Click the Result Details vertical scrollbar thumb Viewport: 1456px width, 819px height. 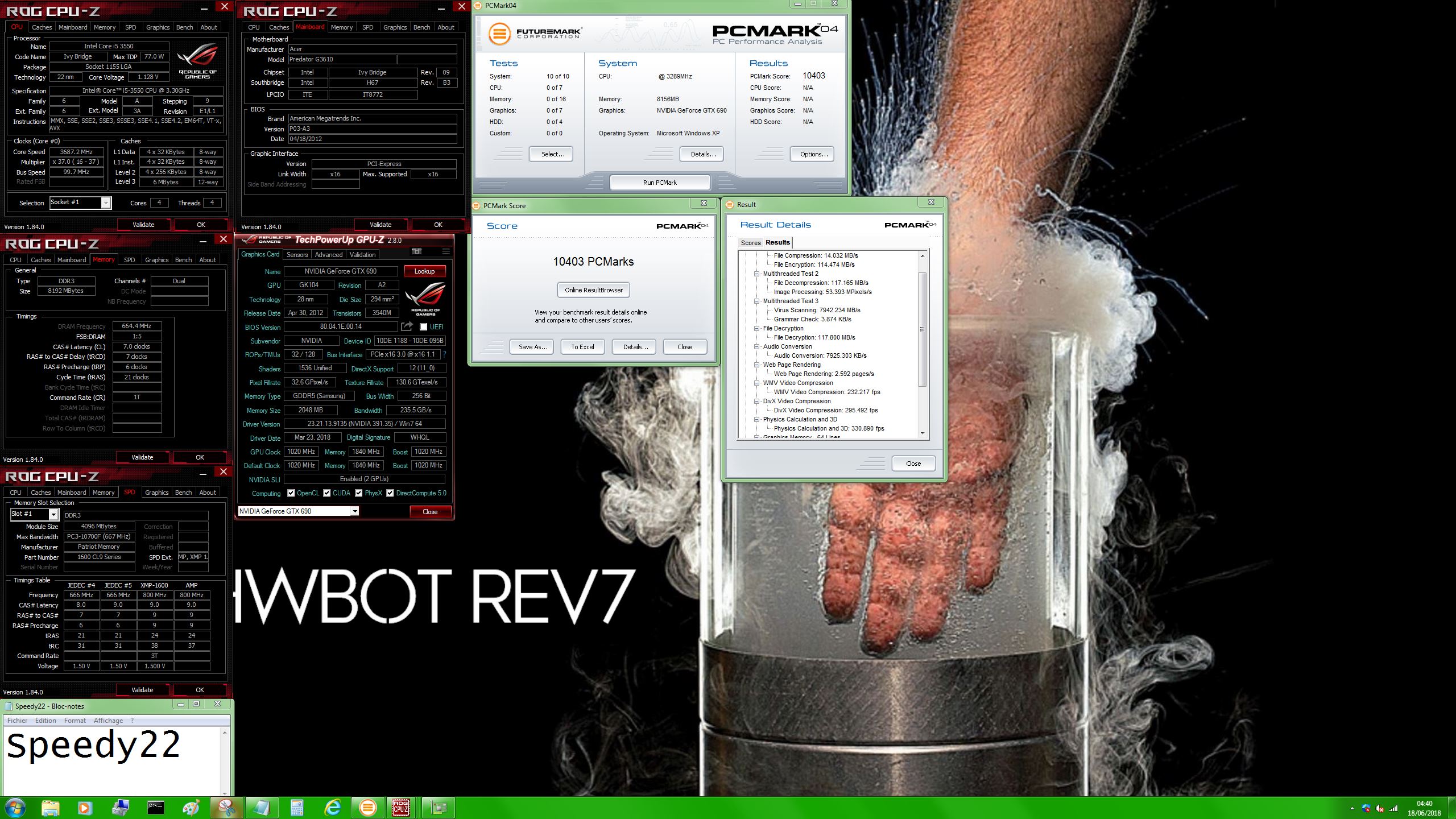(923, 330)
